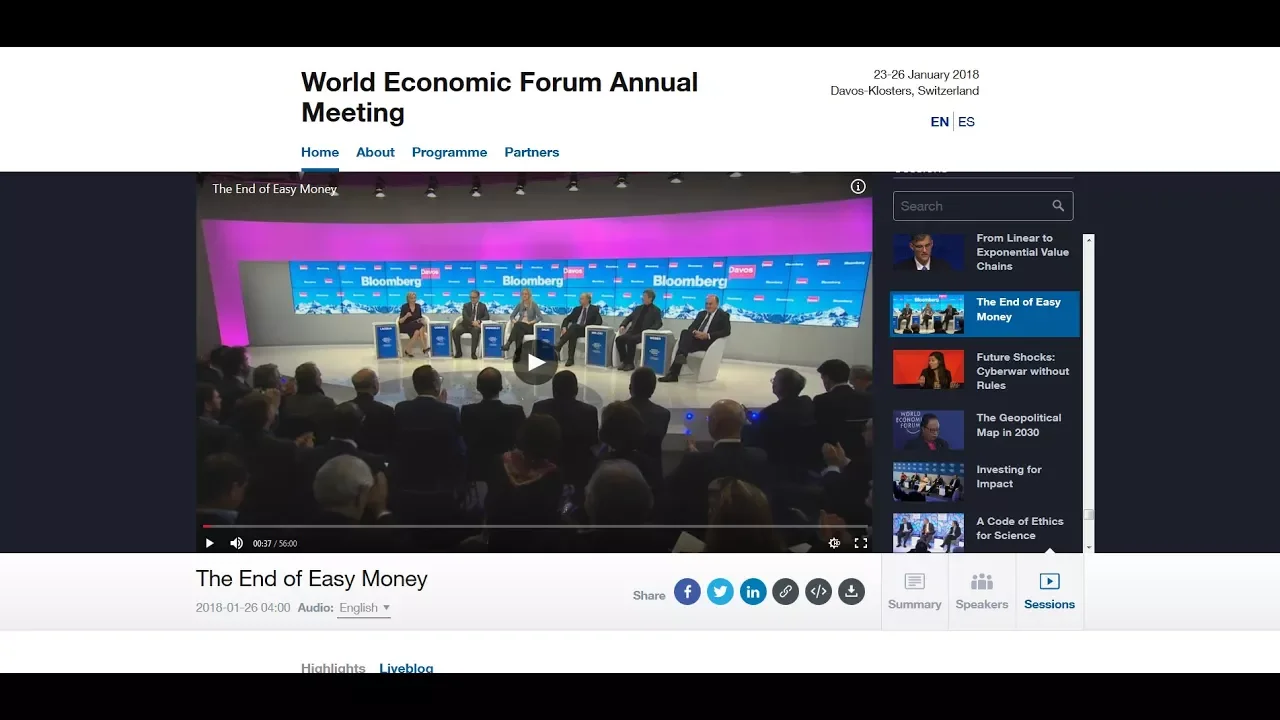This screenshot has width=1280, height=720.
Task: Click The End of Easy Money heading below video
Action: [x=312, y=579]
